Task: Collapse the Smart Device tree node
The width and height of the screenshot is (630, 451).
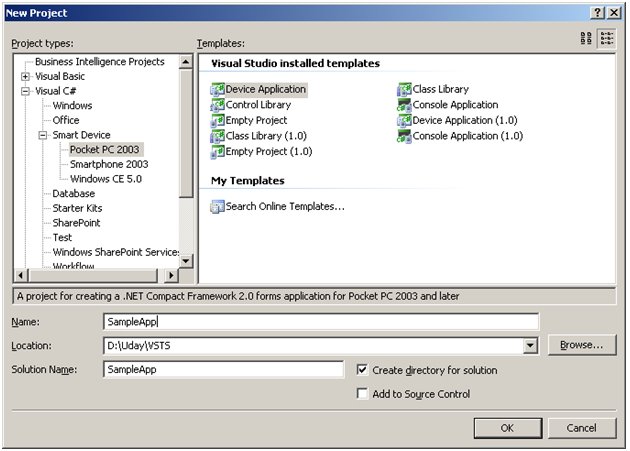Action: [43, 135]
